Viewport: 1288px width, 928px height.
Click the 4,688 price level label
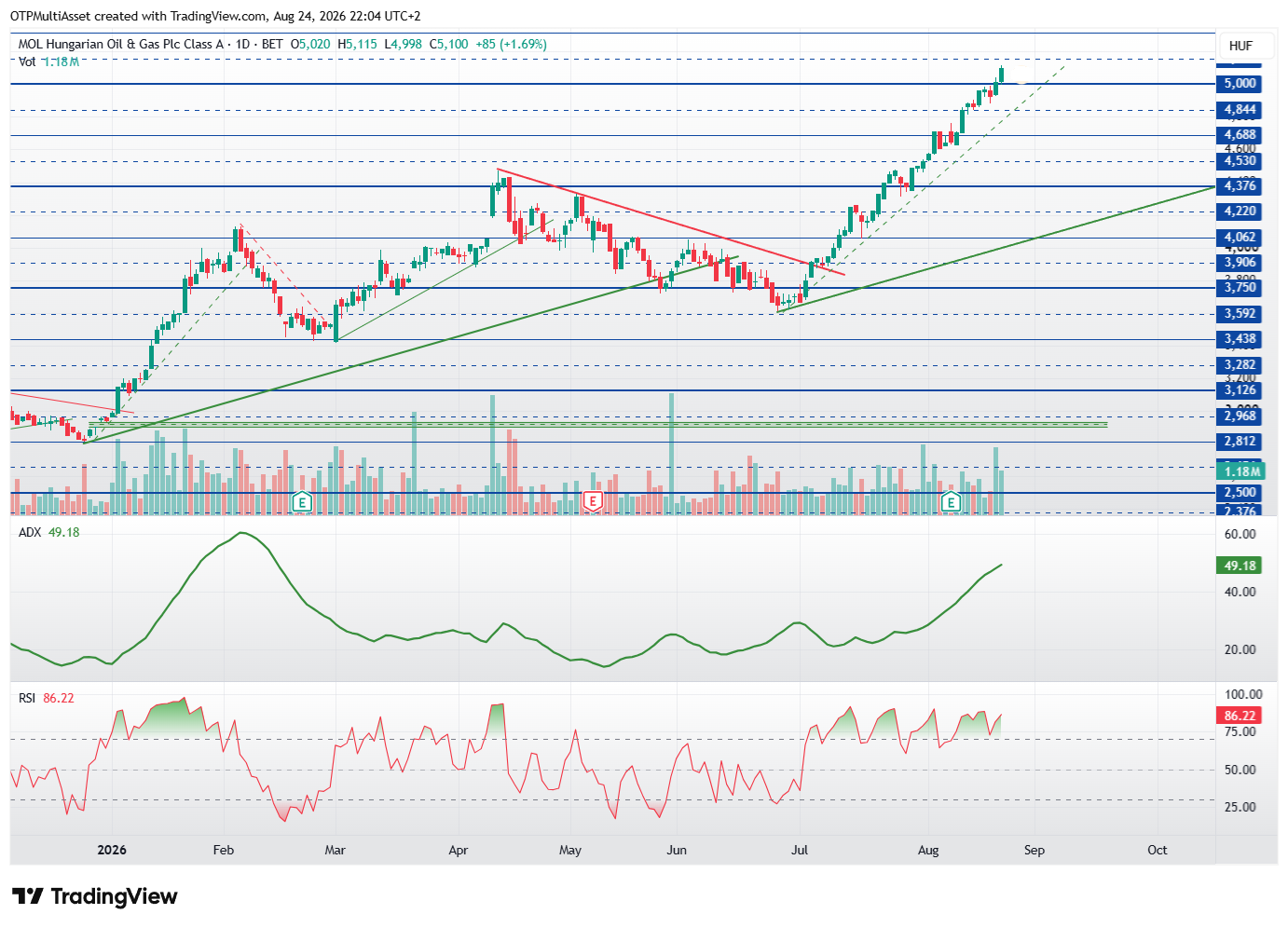point(1240,135)
